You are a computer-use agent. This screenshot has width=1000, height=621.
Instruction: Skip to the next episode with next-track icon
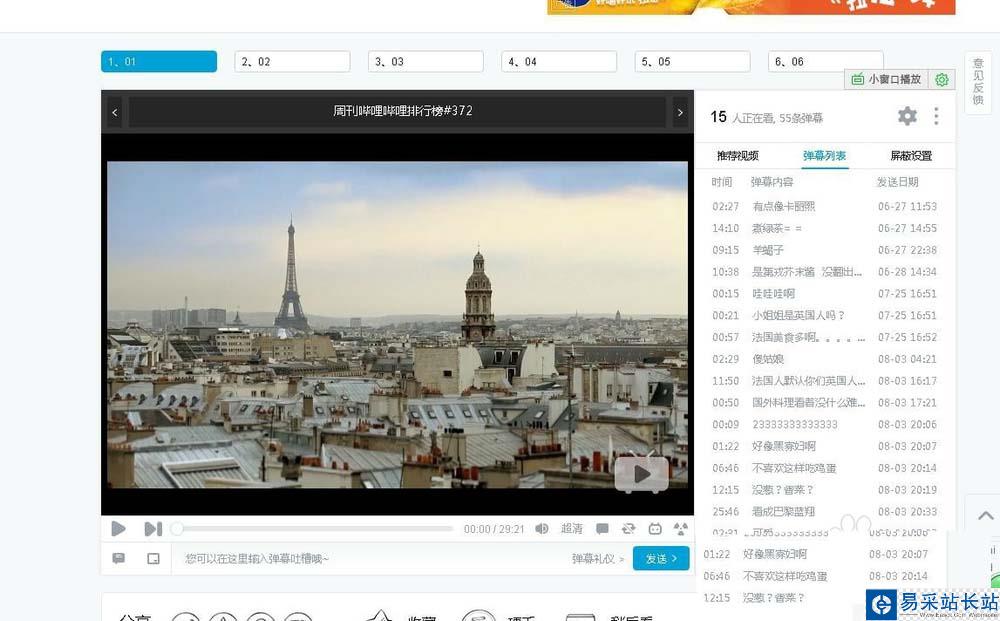coord(153,529)
